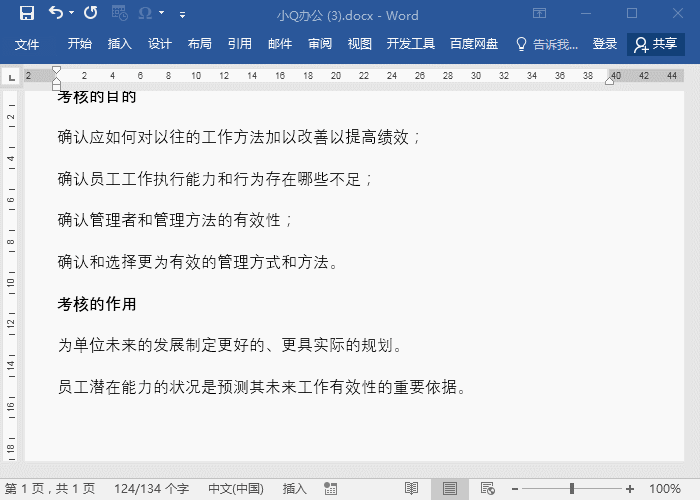This screenshot has width=700, height=500.
Task: Click the Redo/Repeat icon
Action: (x=91, y=13)
